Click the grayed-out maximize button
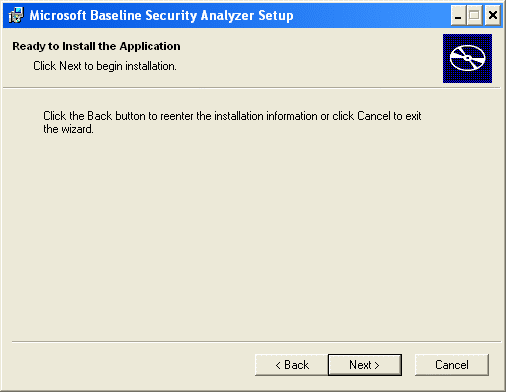This screenshot has height=392, width=506. tap(474, 15)
